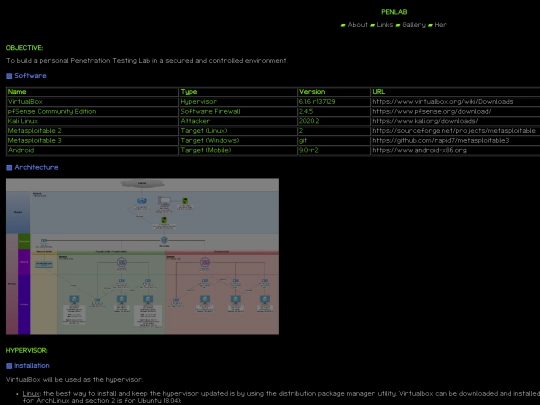Image resolution: width=540 pixels, height=405 pixels.
Task: Click the Architecture section heading
Action: [x=36, y=167]
